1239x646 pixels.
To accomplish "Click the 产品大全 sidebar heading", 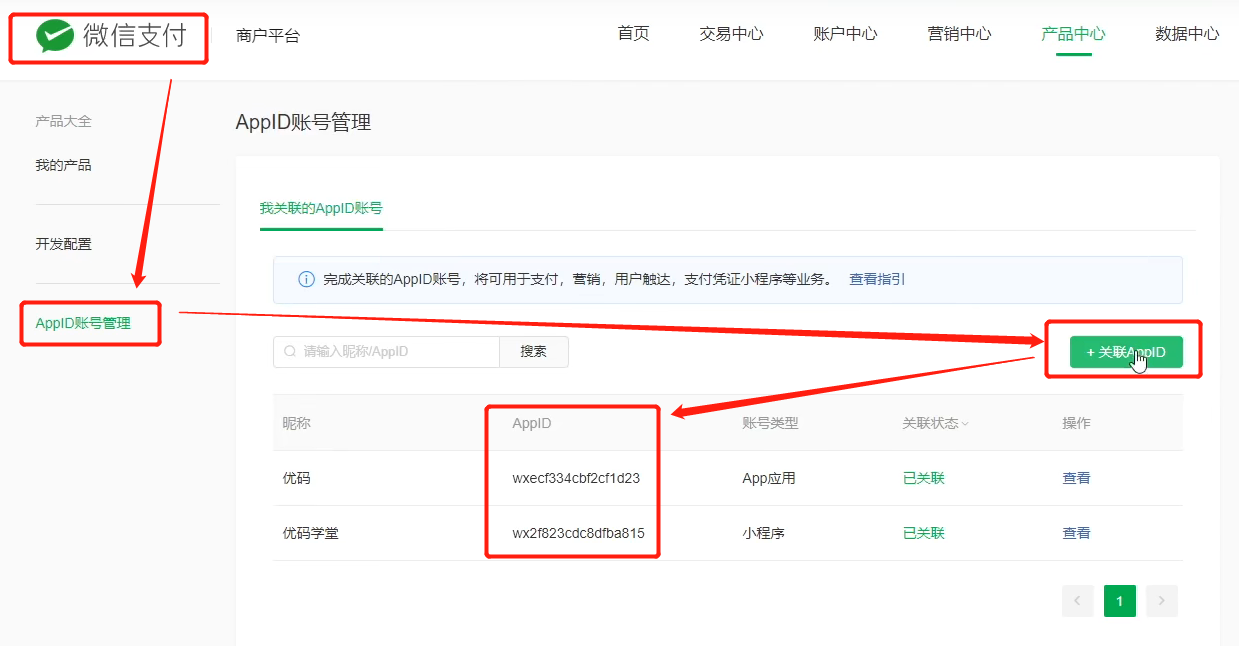I will point(63,121).
